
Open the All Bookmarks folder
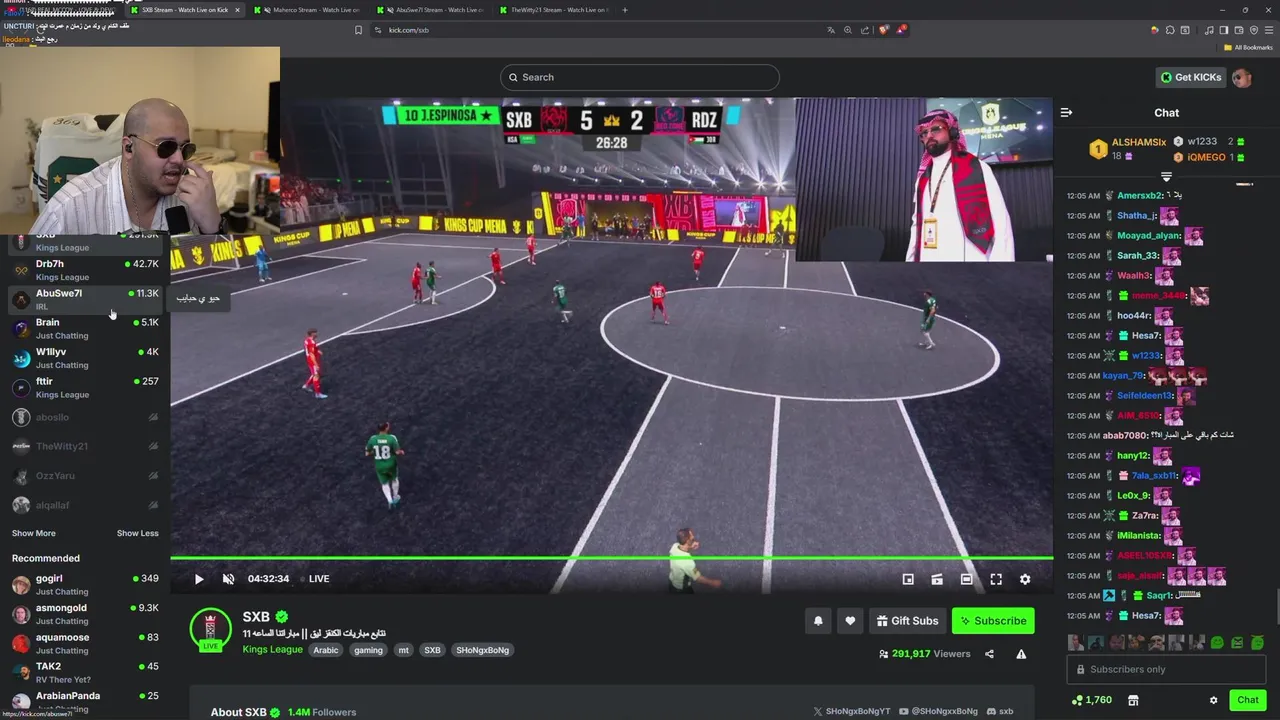[1248, 47]
